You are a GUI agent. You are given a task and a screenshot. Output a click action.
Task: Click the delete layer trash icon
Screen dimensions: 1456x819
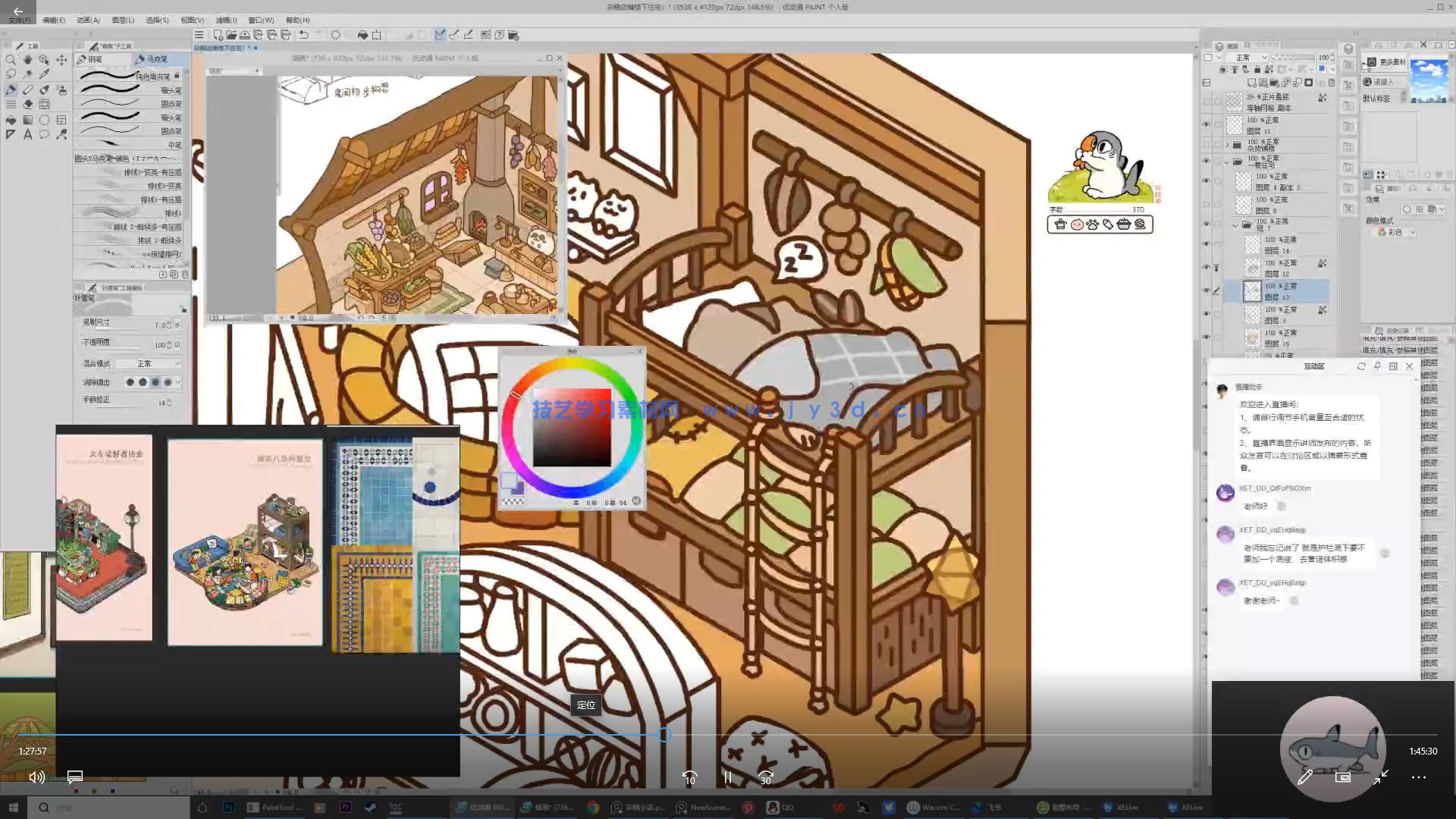click(1332, 83)
